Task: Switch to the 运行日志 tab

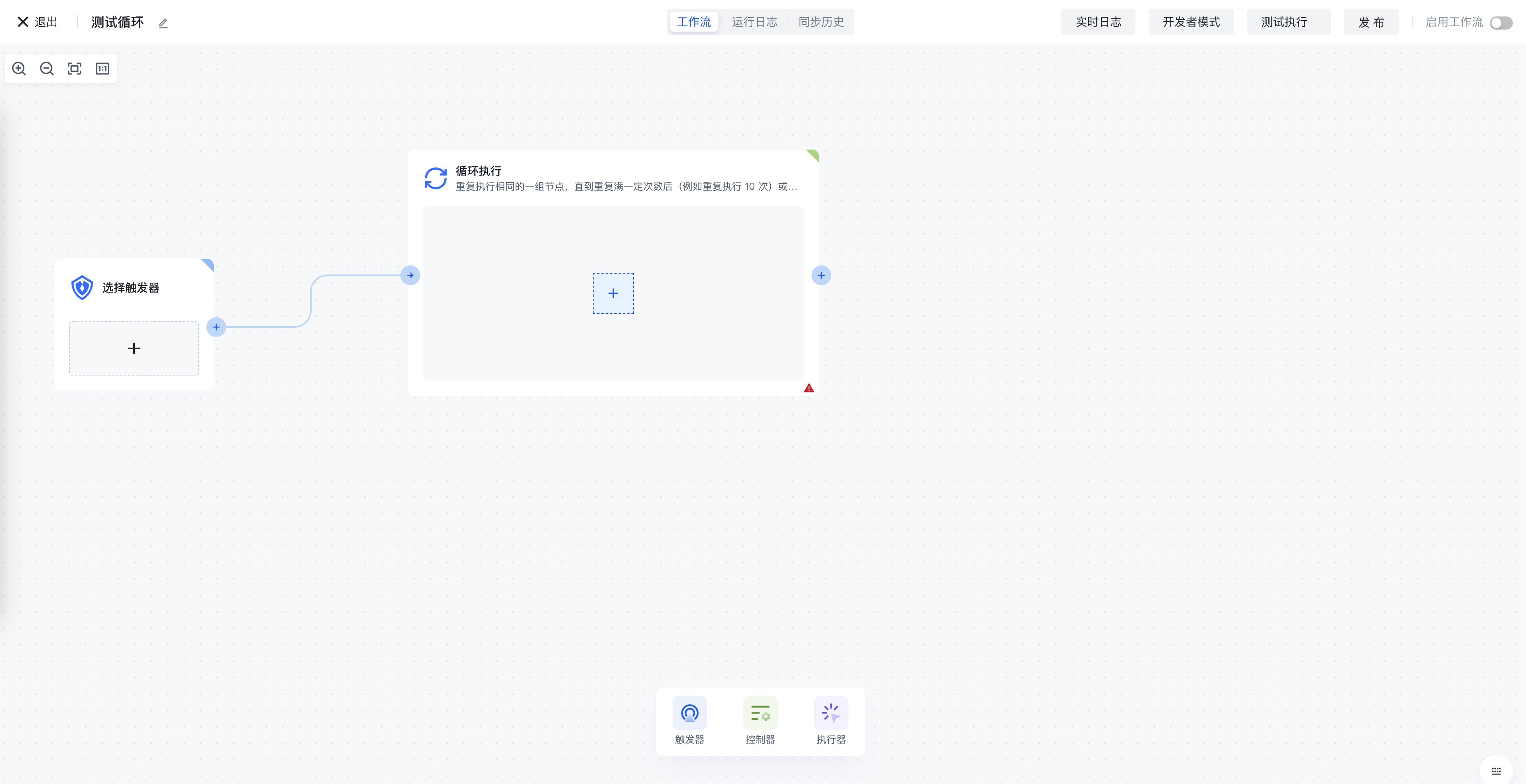Action: (x=754, y=22)
